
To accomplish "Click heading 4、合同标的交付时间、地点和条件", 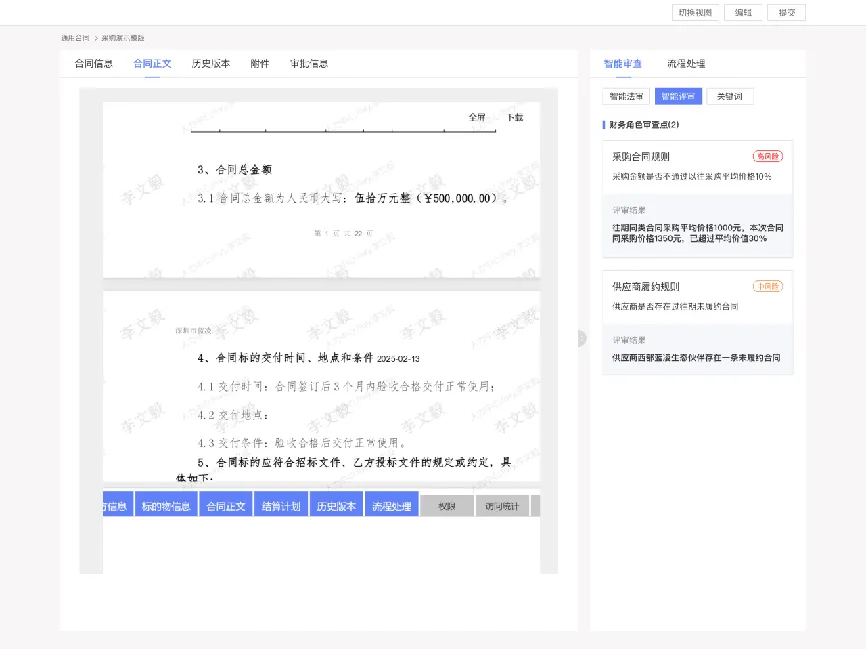I will pos(285,358).
